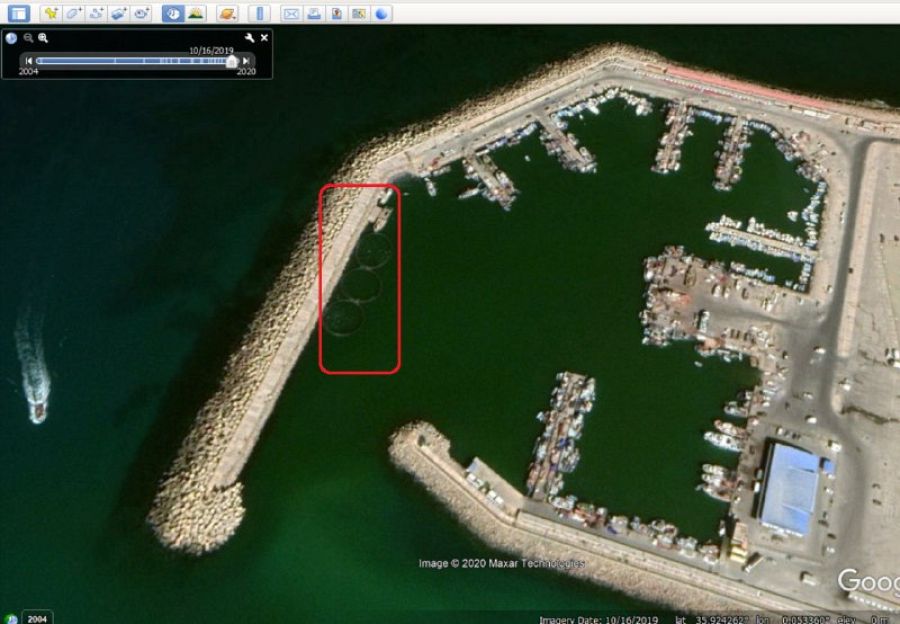Step to previous imagery date
The width and height of the screenshot is (900, 624).
(x=28, y=61)
